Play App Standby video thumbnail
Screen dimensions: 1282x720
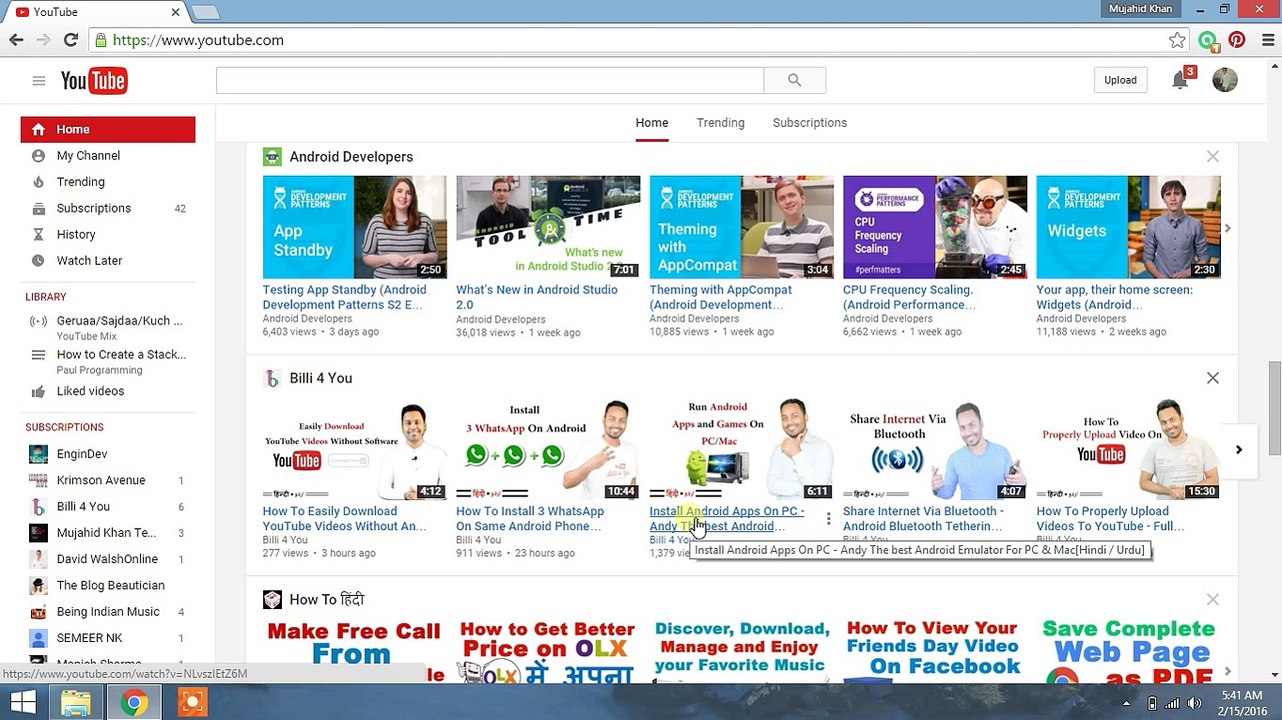[354, 227]
